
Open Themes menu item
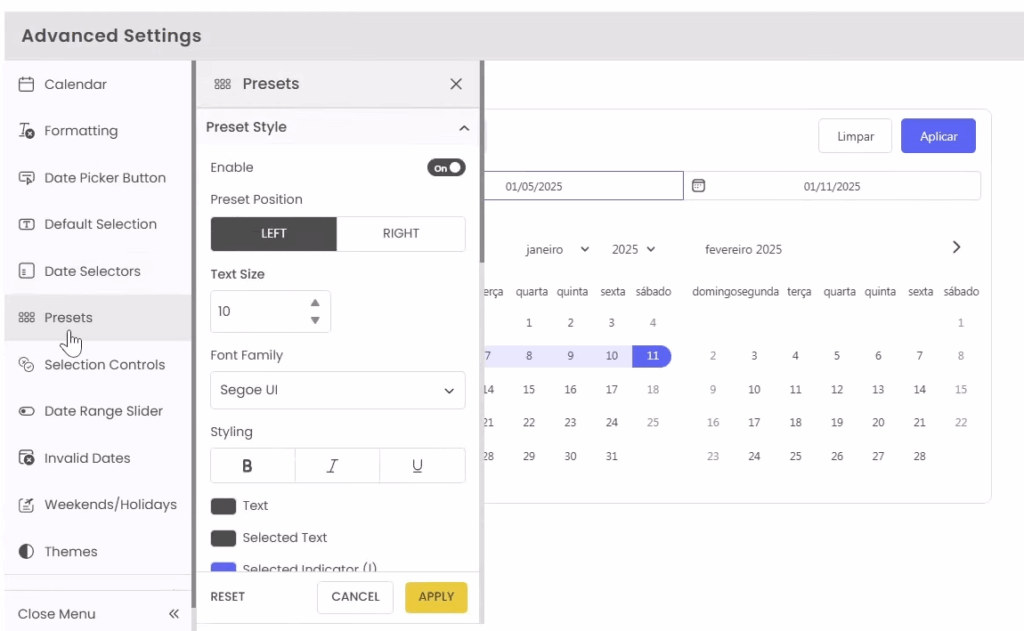coord(98,551)
